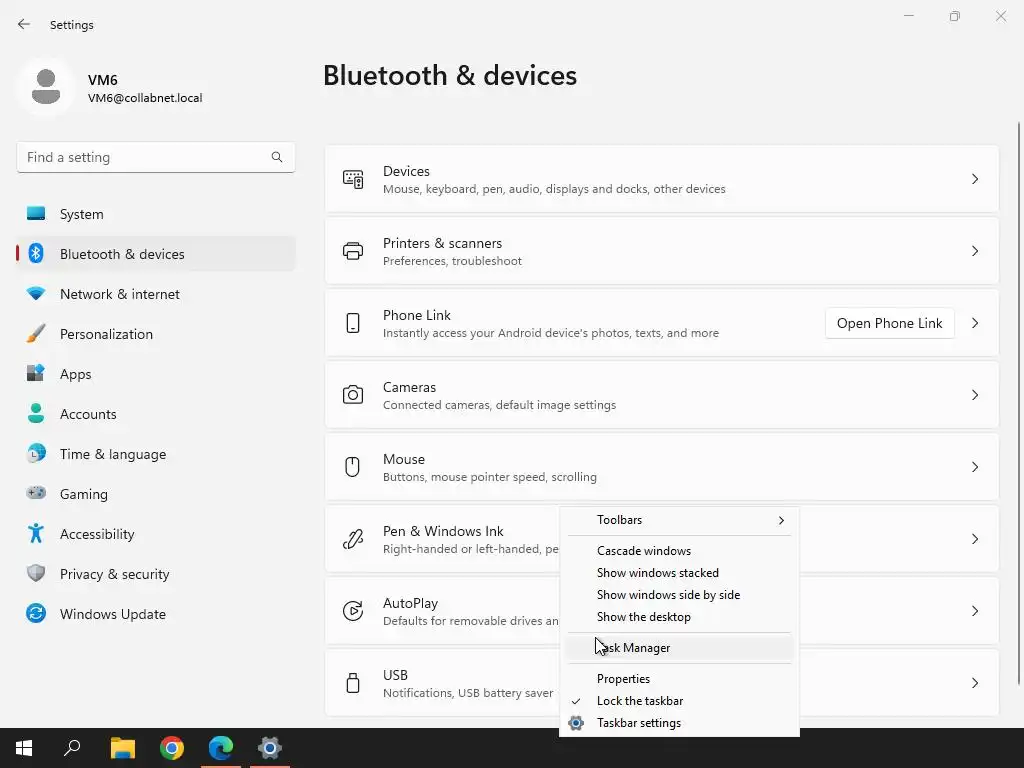Click the Cameras camera icon

(x=353, y=395)
